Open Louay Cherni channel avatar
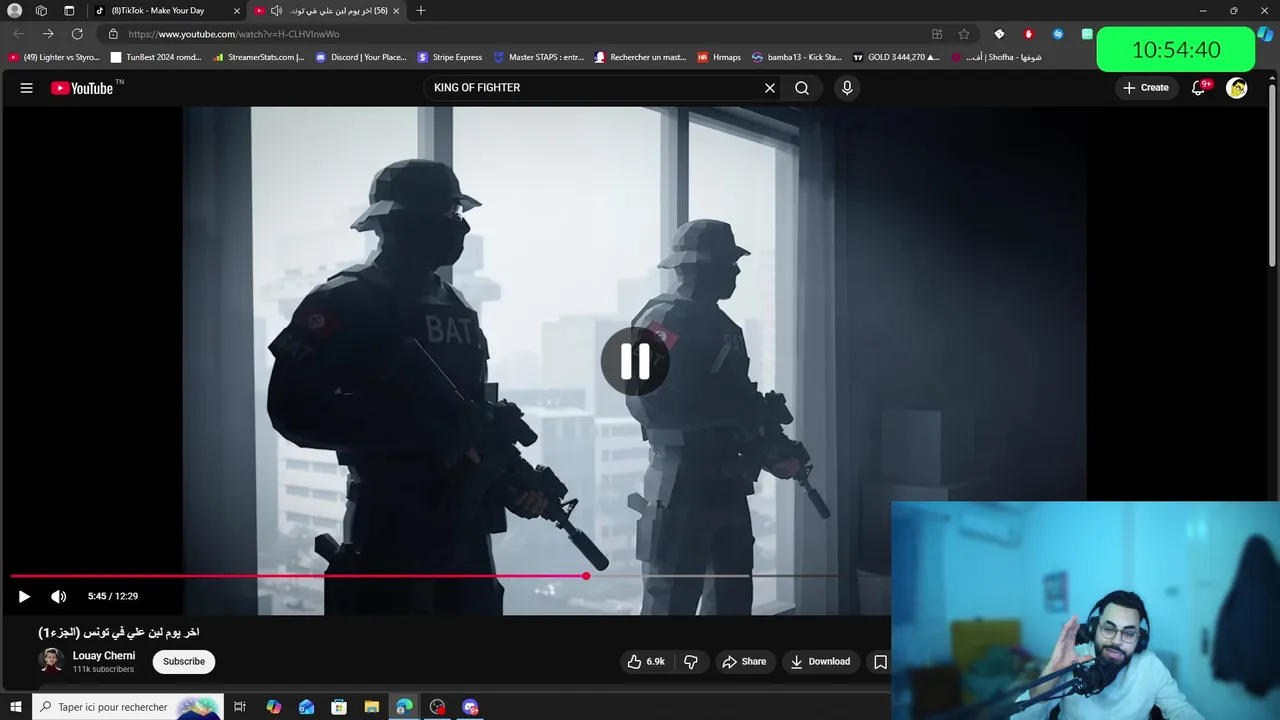1280x720 pixels. point(51,661)
